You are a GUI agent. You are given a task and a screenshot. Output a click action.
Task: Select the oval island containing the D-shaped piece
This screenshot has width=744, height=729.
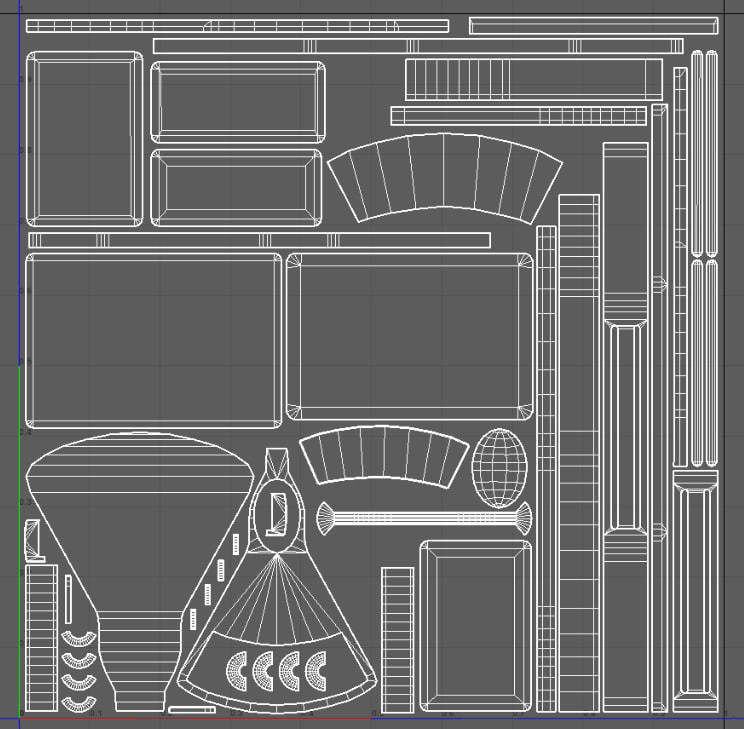point(278,515)
